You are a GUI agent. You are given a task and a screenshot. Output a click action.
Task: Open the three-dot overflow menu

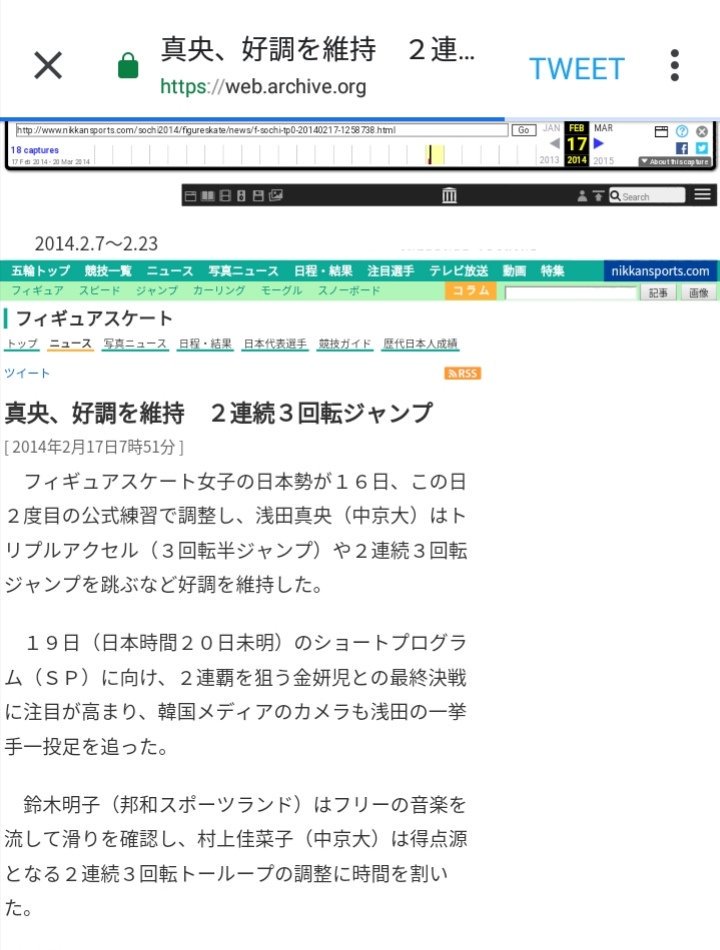click(675, 66)
